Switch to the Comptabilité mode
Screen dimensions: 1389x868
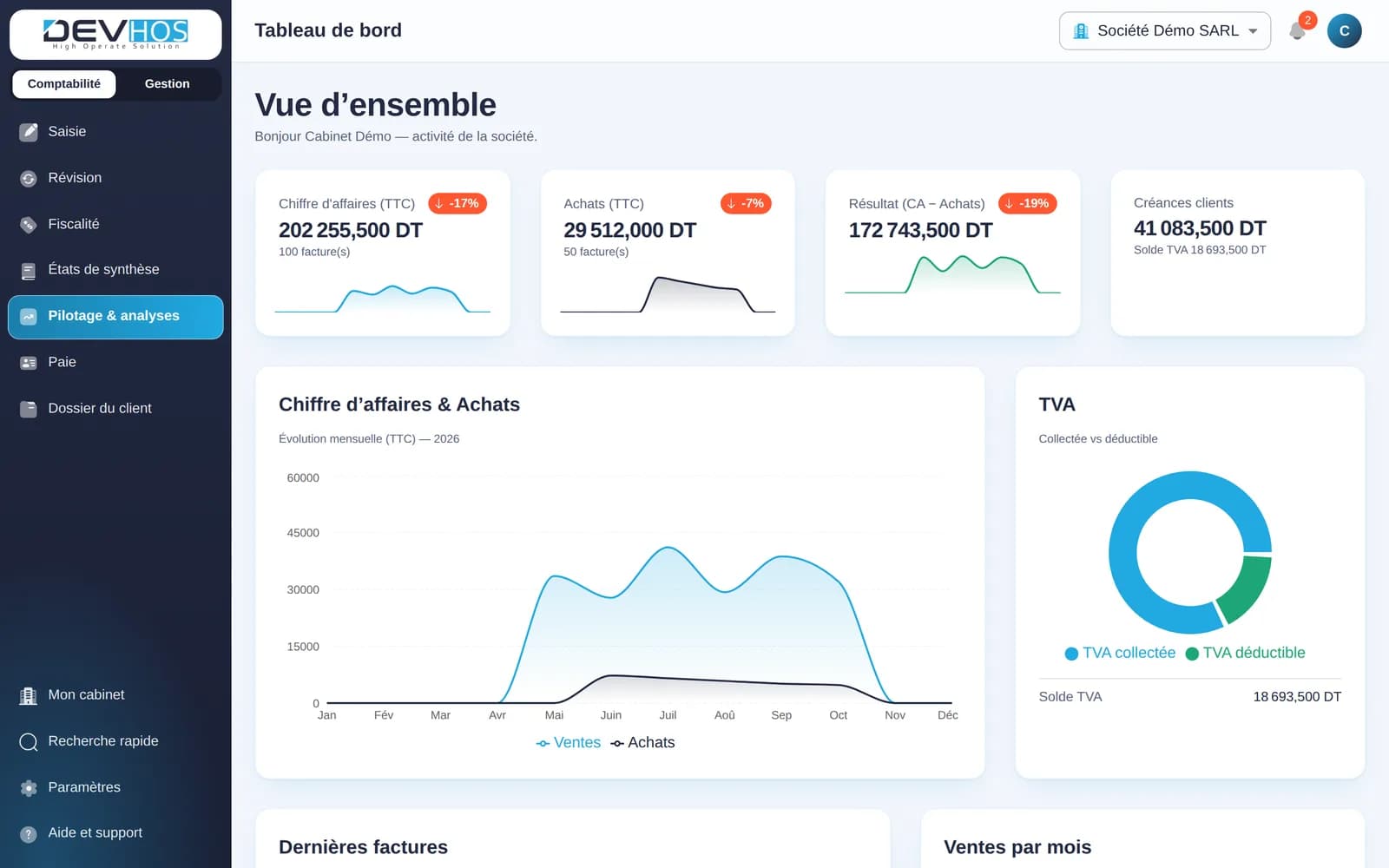click(64, 84)
